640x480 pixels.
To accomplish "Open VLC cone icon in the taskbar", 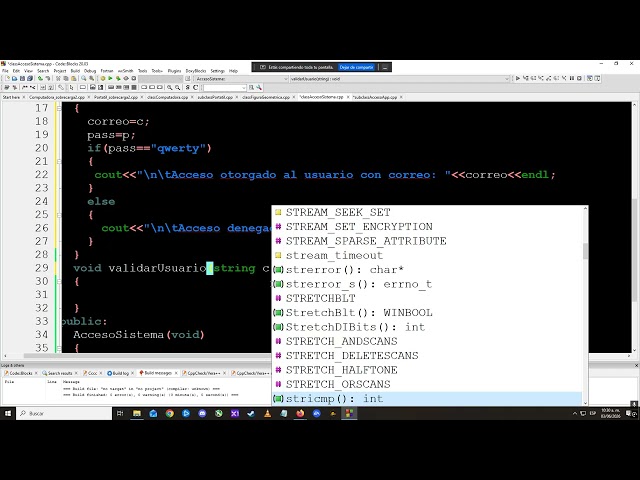I will (267, 413).
